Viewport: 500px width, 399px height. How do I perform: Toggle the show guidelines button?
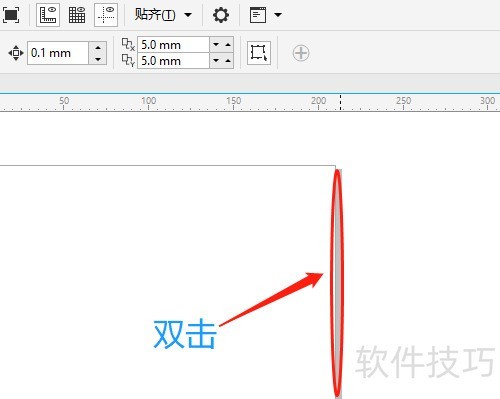pos(106,15)
